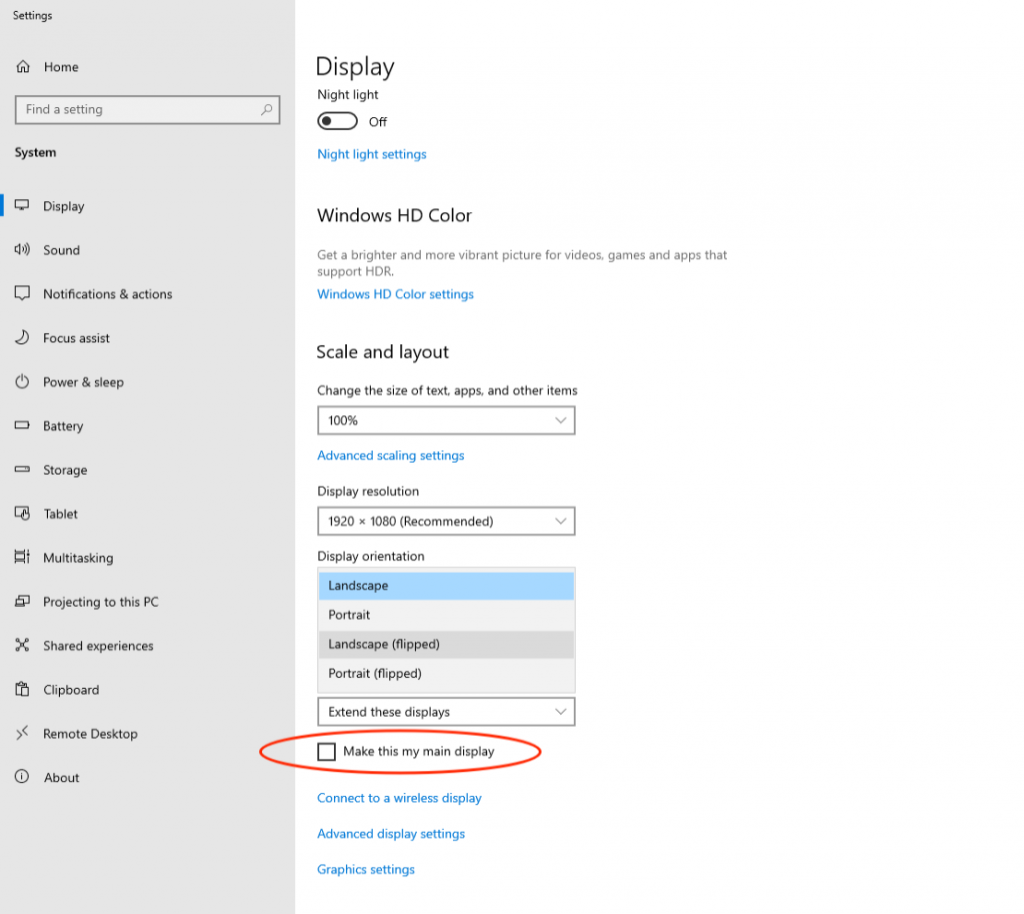
Task: Open the Extend these displays dropdown
Action: [446, 711]
